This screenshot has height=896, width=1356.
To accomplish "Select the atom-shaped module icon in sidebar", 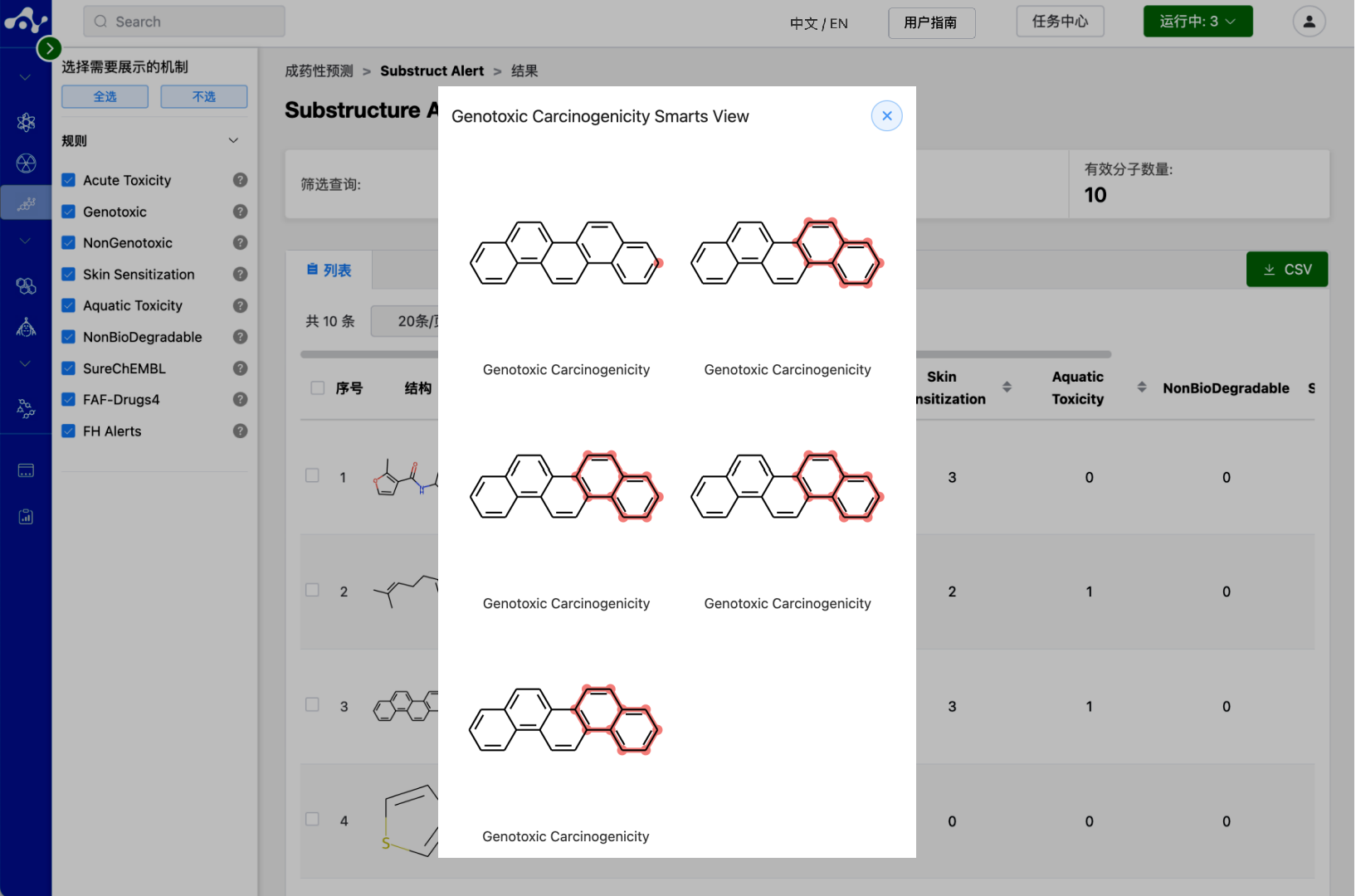I will point(26,122).
